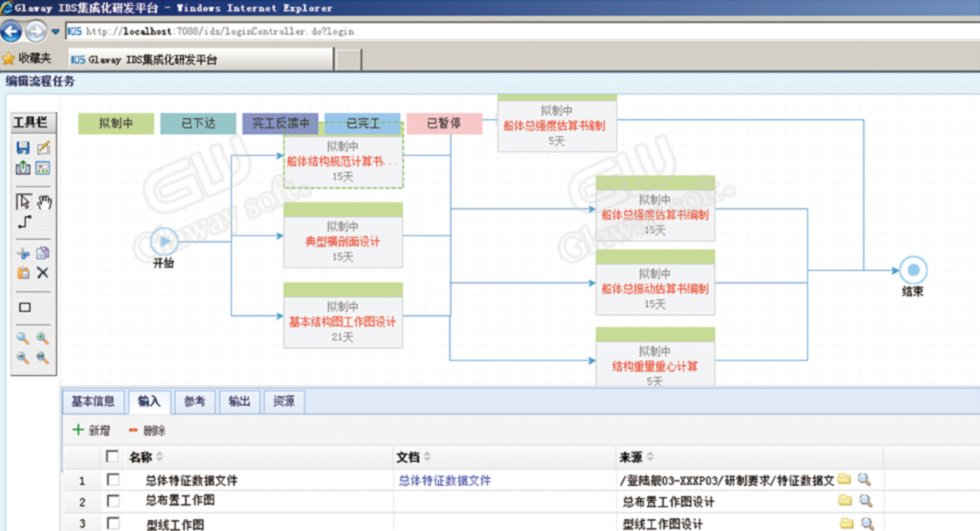This screenshot has height=531, width=980.
Task: Click the 拟制中 green legend box
Action: click(116, 124)
